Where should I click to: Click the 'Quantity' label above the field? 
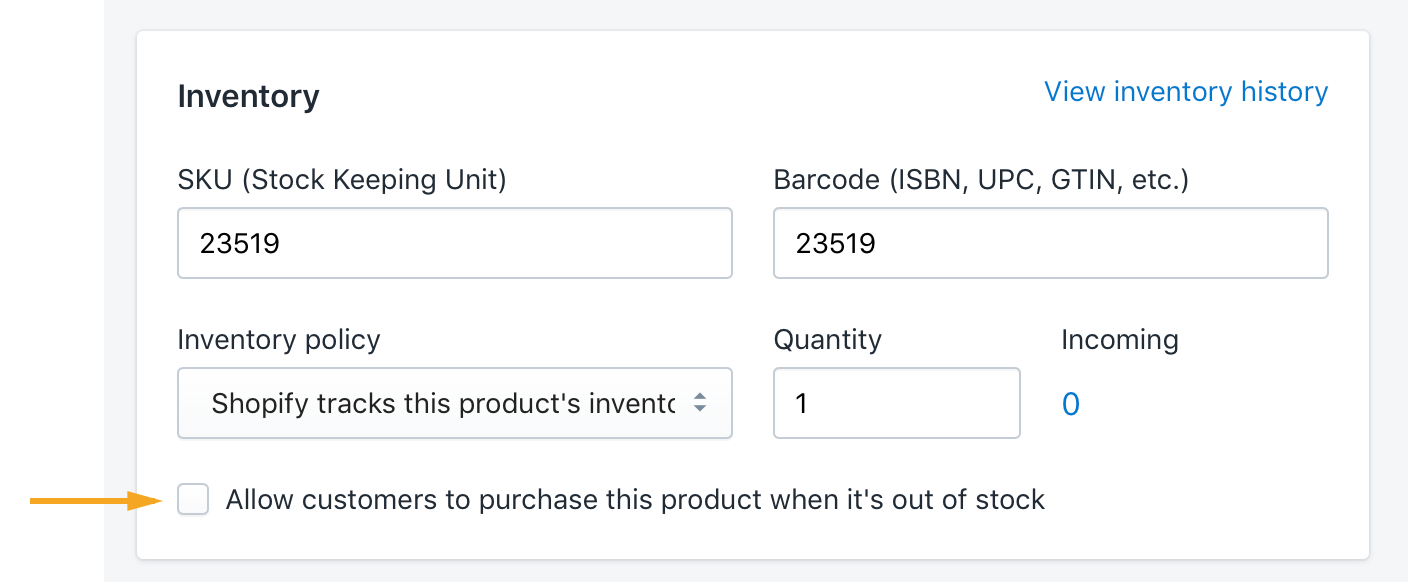[827, 340]
